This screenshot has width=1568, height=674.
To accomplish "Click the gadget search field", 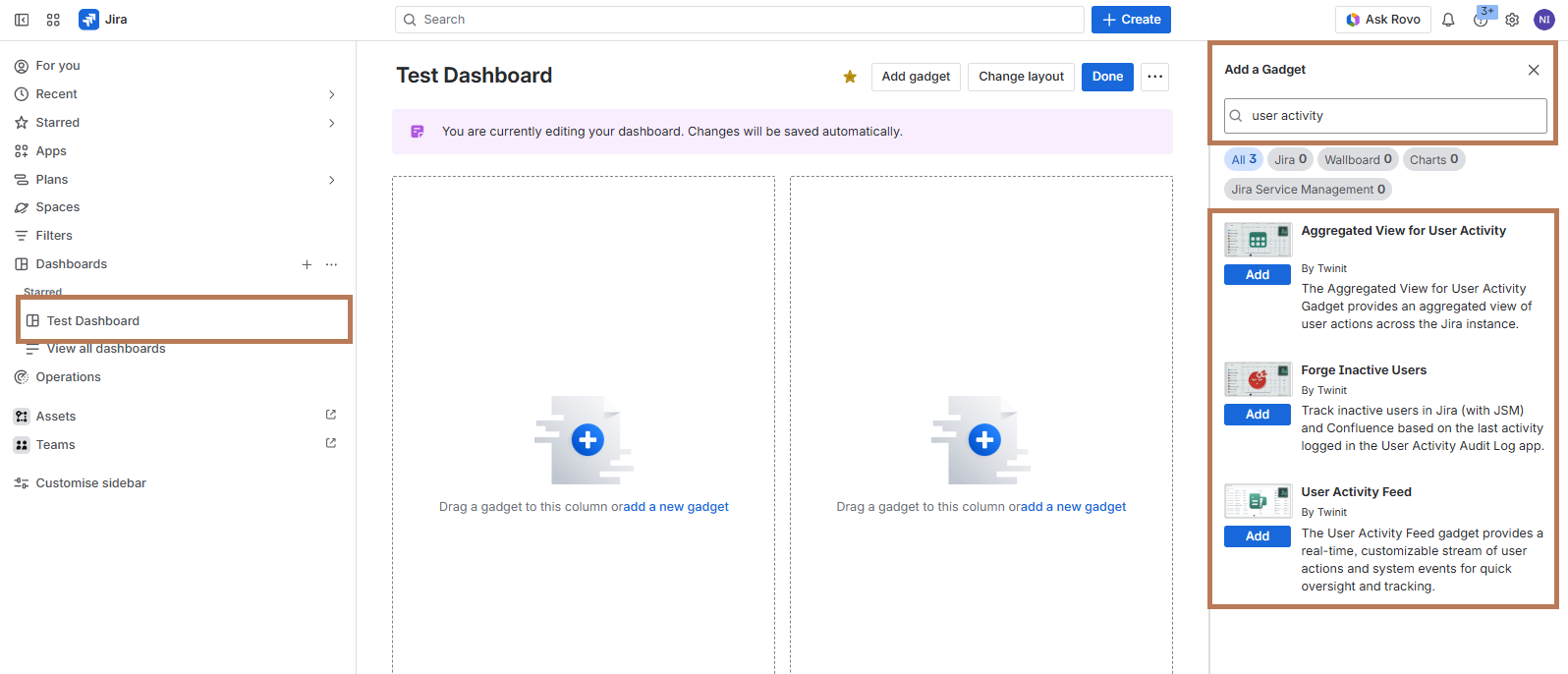I will (x=1385, y=116).
